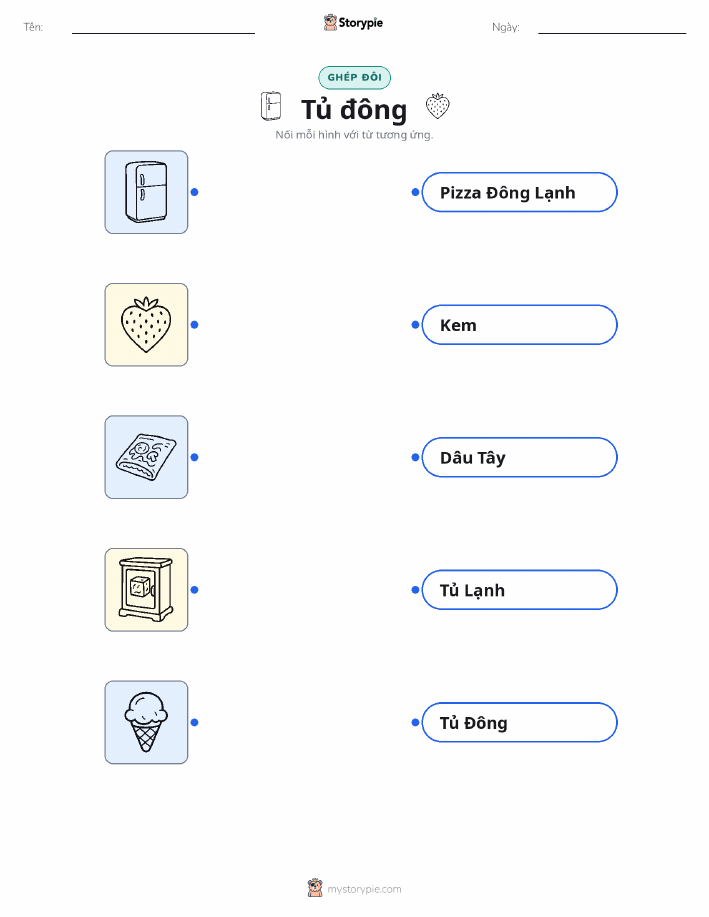Click the frozen pizza picture card
The image size is (709, 917).
pyautogui.click(x=146, y=457)
